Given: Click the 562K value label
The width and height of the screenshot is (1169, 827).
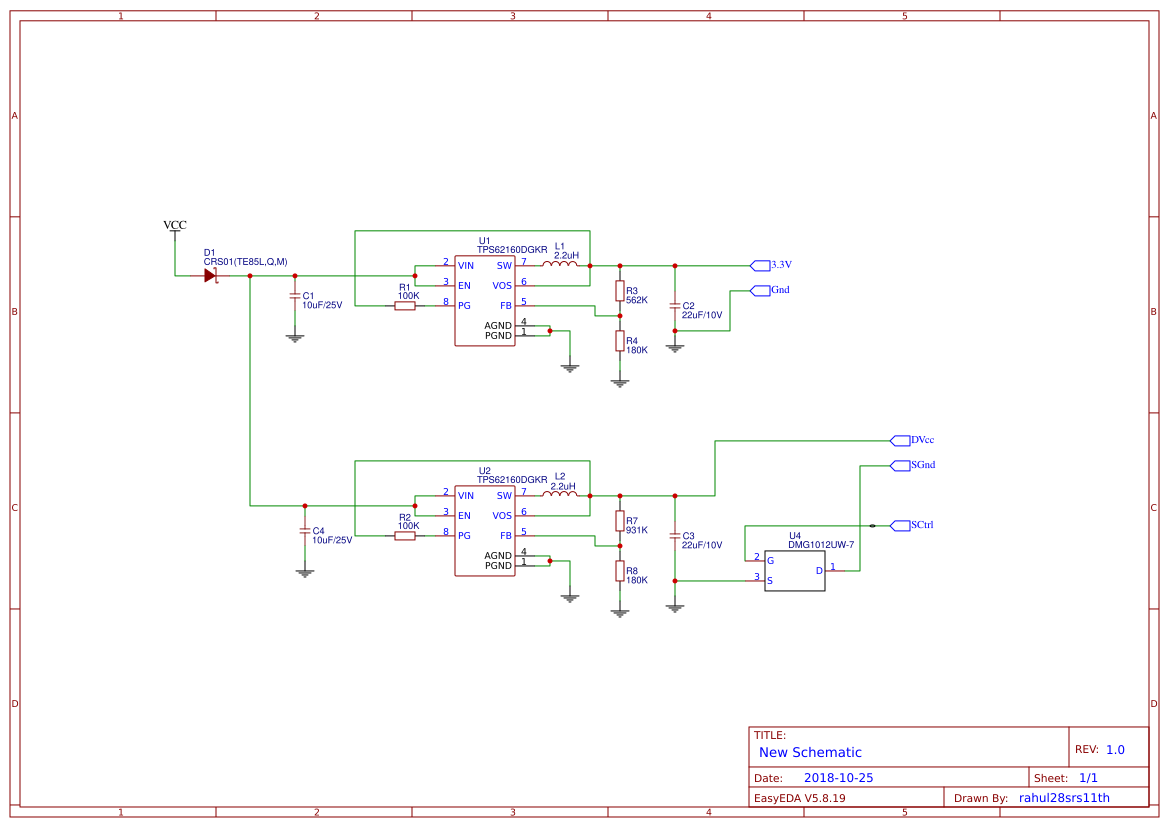Looking at the screenshot, I should [x=637, y=301].
